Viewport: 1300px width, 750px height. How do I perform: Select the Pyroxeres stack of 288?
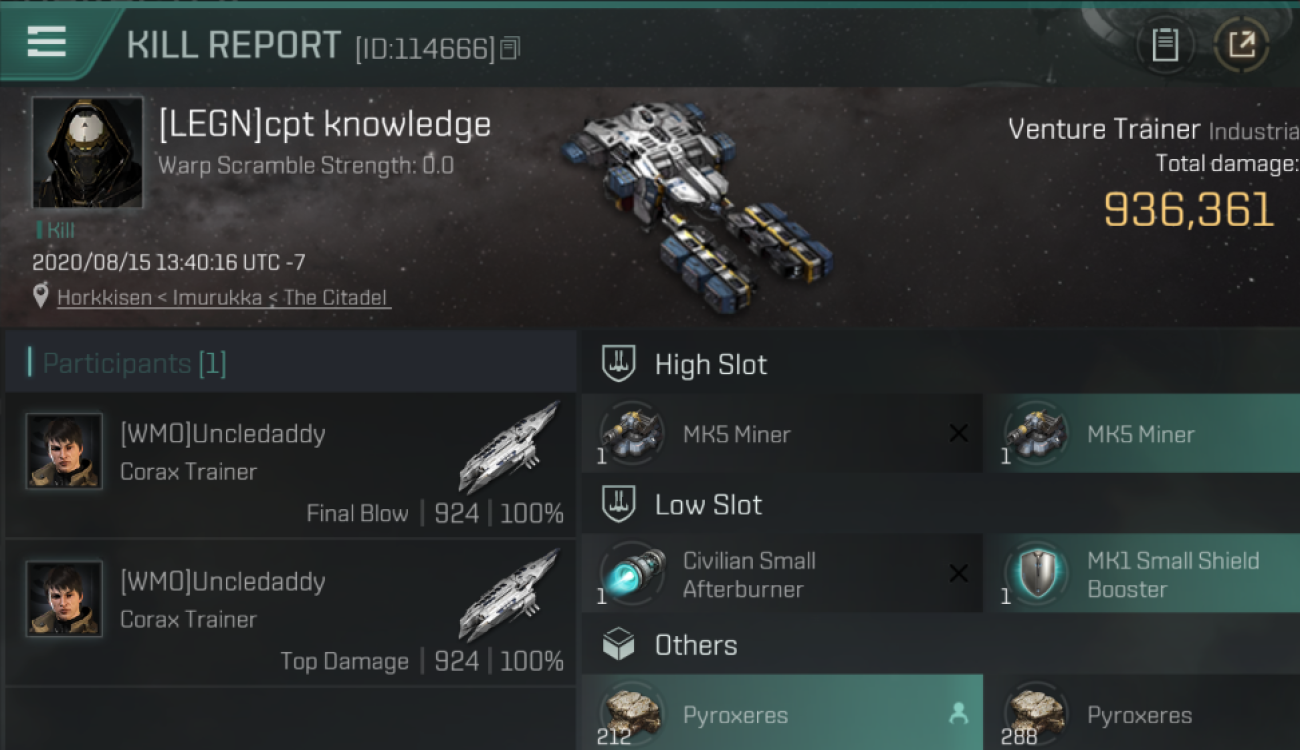pos(1143,713)
